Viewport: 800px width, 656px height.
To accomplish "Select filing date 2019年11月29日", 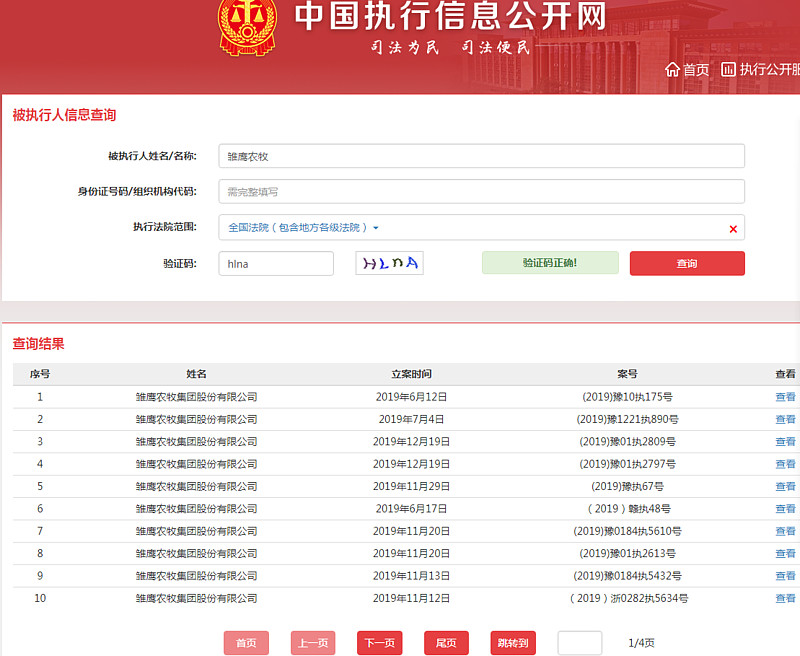I will 411,487.
